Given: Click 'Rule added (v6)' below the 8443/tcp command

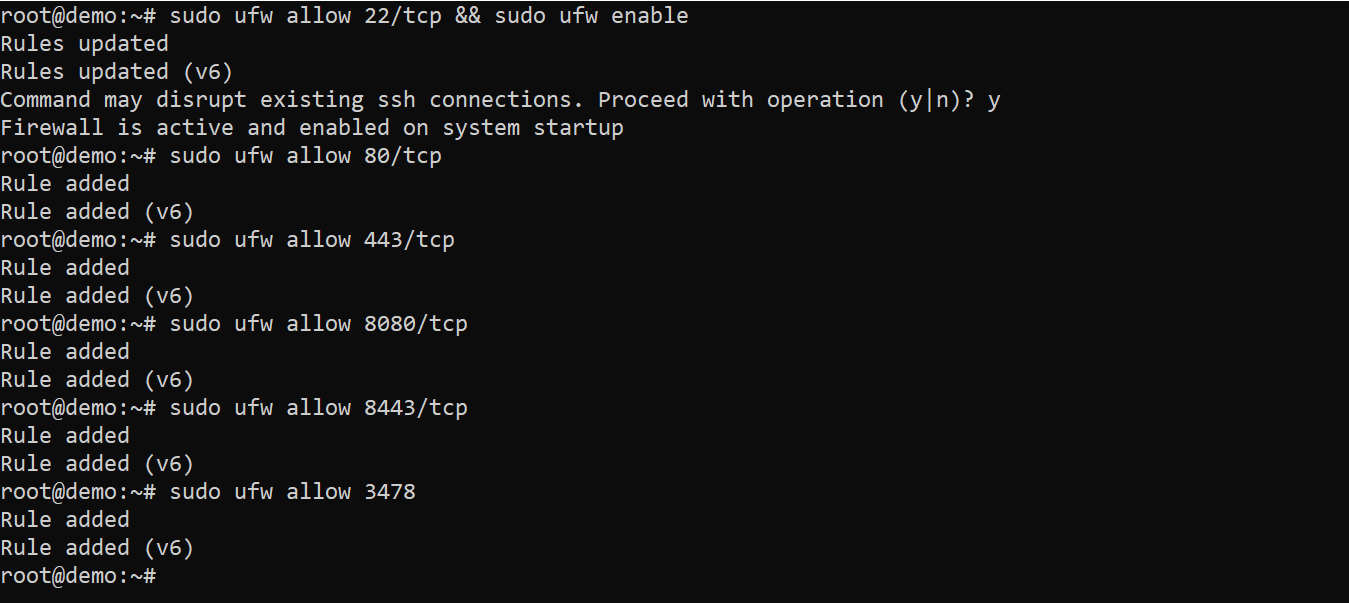Looking at the screenshot, I should coord(97,464).
